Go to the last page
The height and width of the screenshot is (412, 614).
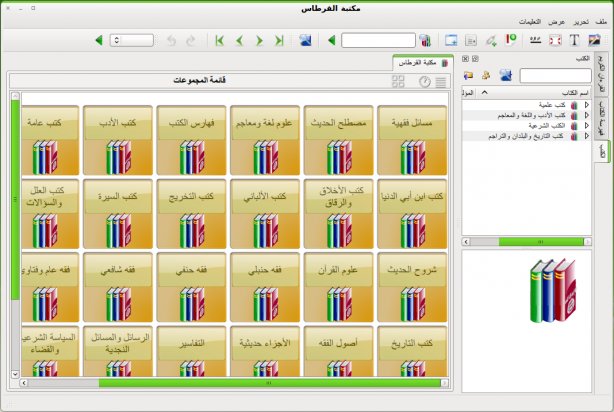click(x=279, y=40)
